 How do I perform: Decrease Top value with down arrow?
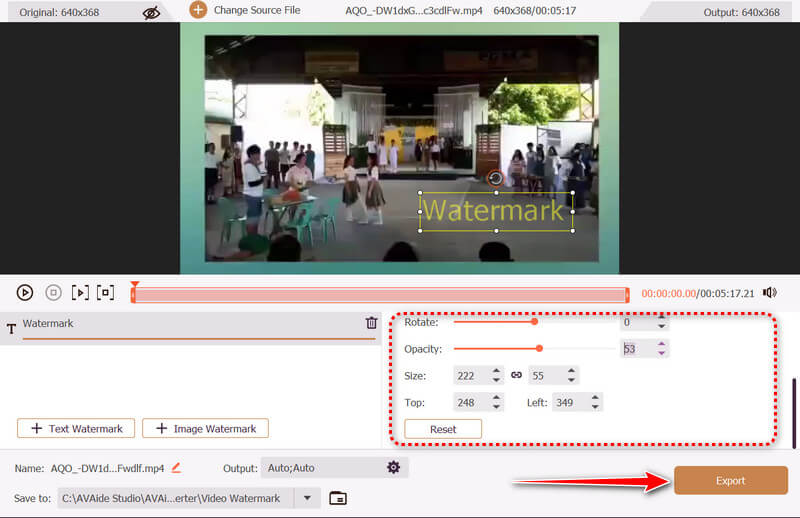(x=496, y=407)
